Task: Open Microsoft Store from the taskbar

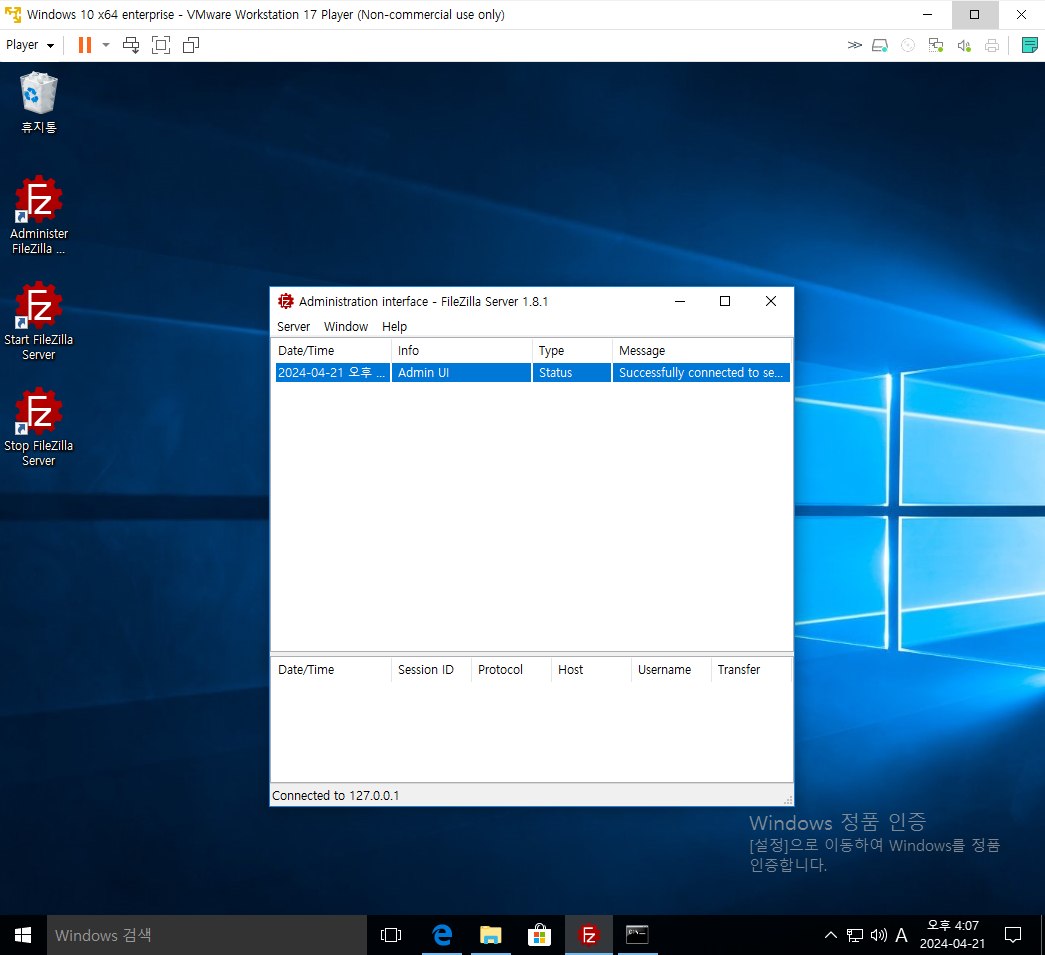Action: click(539, 935)
